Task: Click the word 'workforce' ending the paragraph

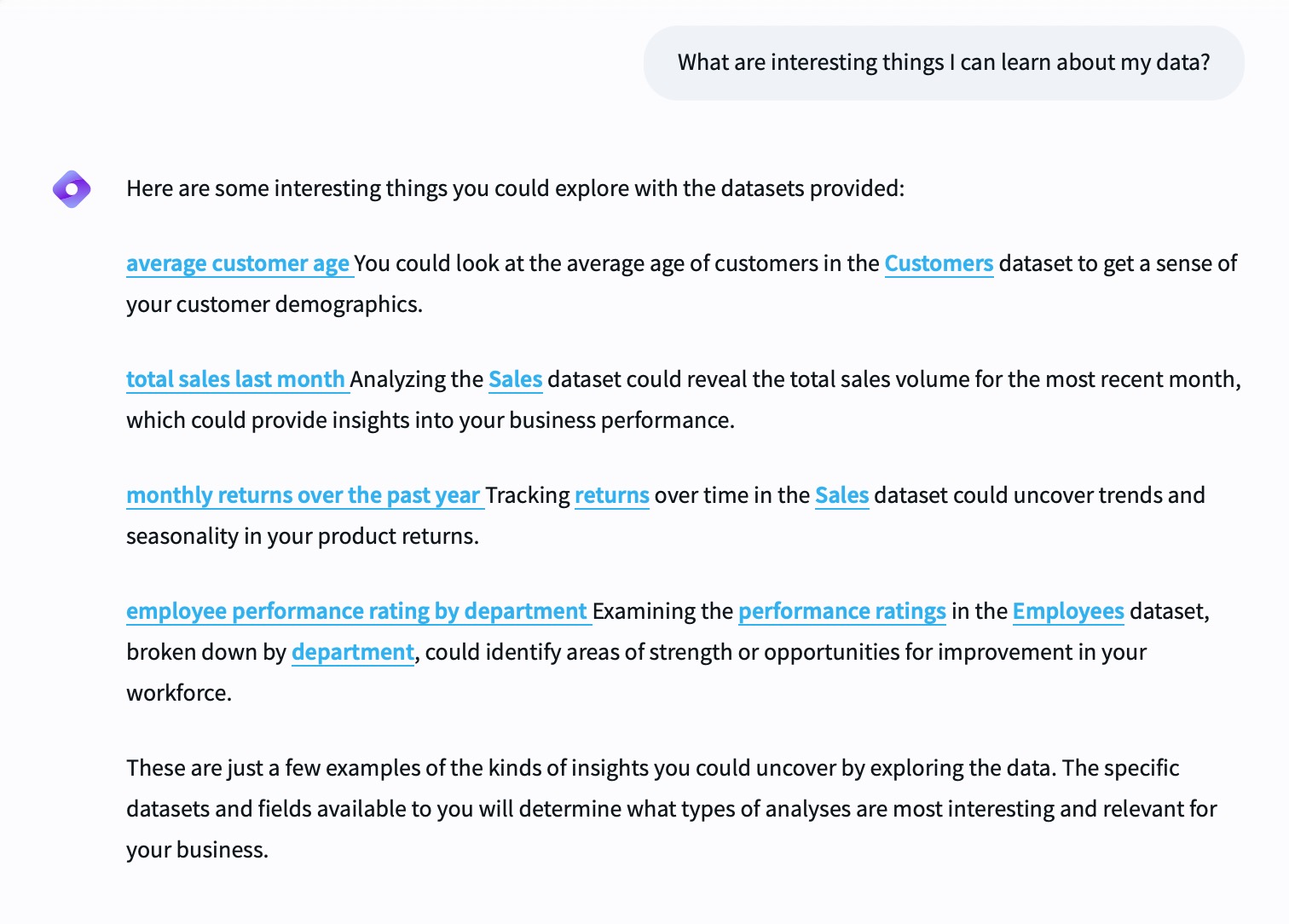Action: tap(179, 693)
